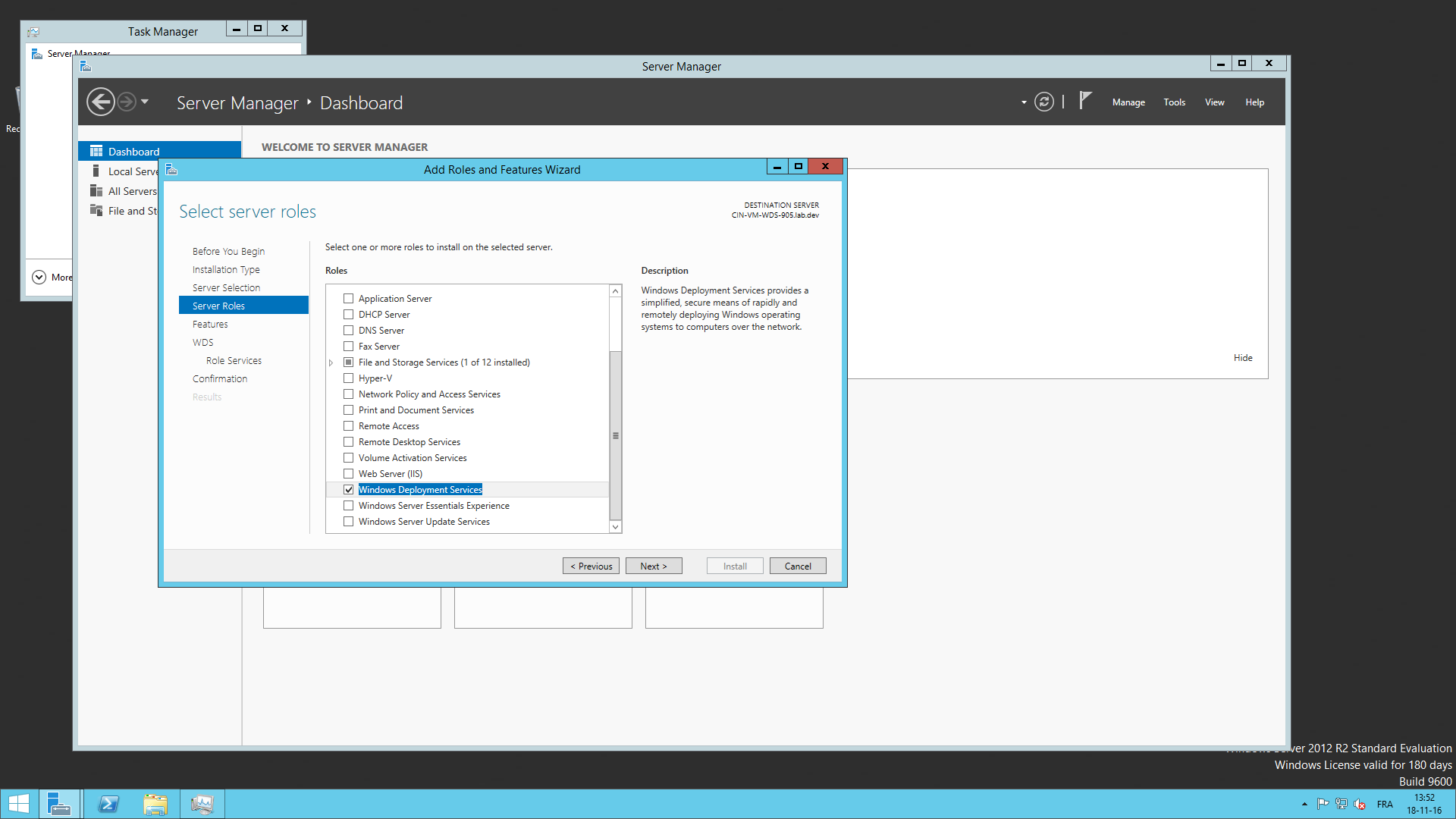Click the All Servers icon in the sidebar
The image size is (1456, 819).
point(96,190)
